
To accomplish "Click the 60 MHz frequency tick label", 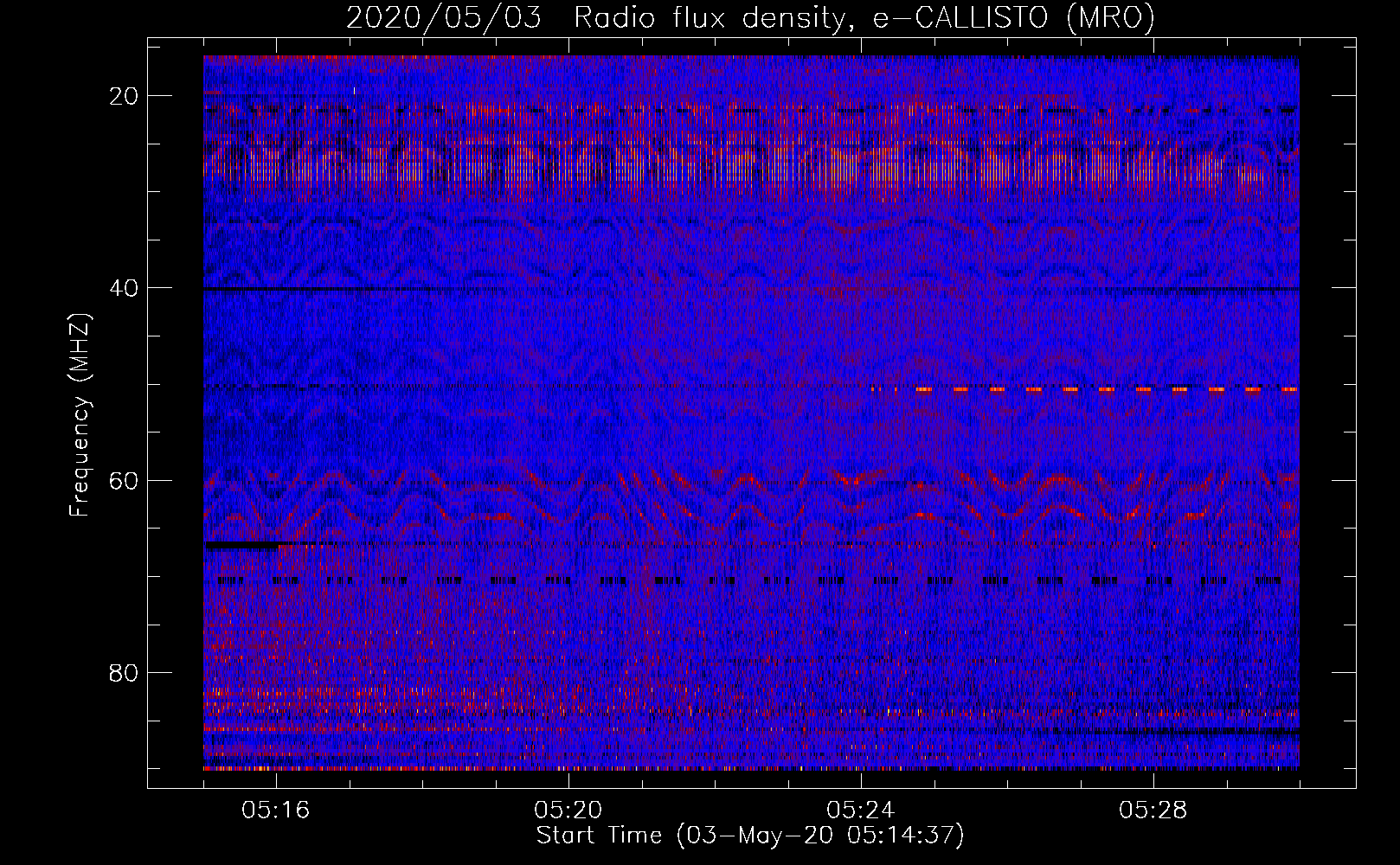I will click(x=125, y=480).
